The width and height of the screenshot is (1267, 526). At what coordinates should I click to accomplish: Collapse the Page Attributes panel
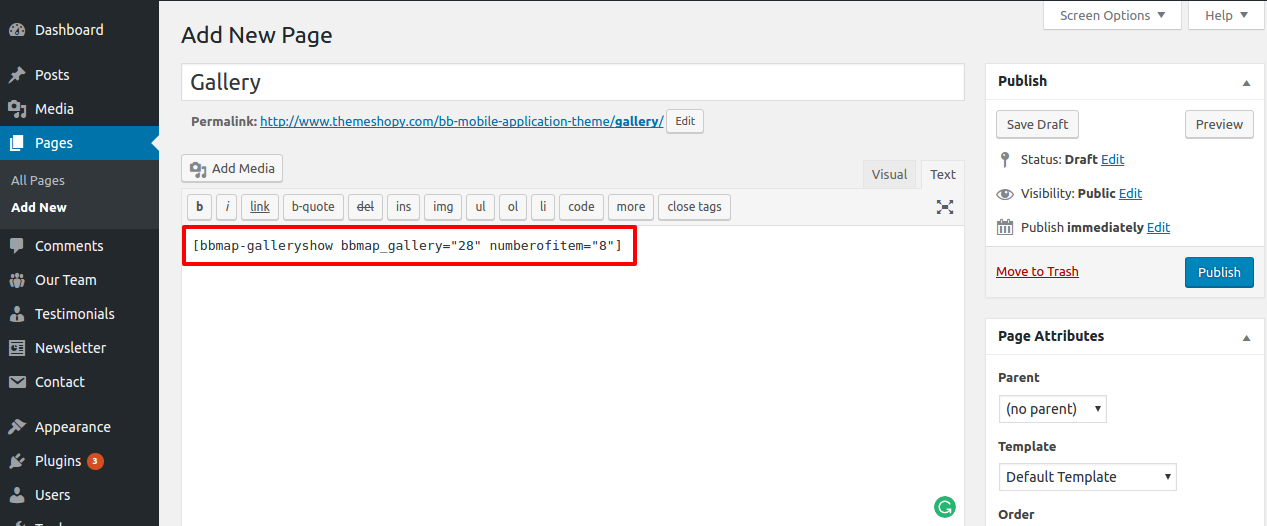pos(1246,337)
